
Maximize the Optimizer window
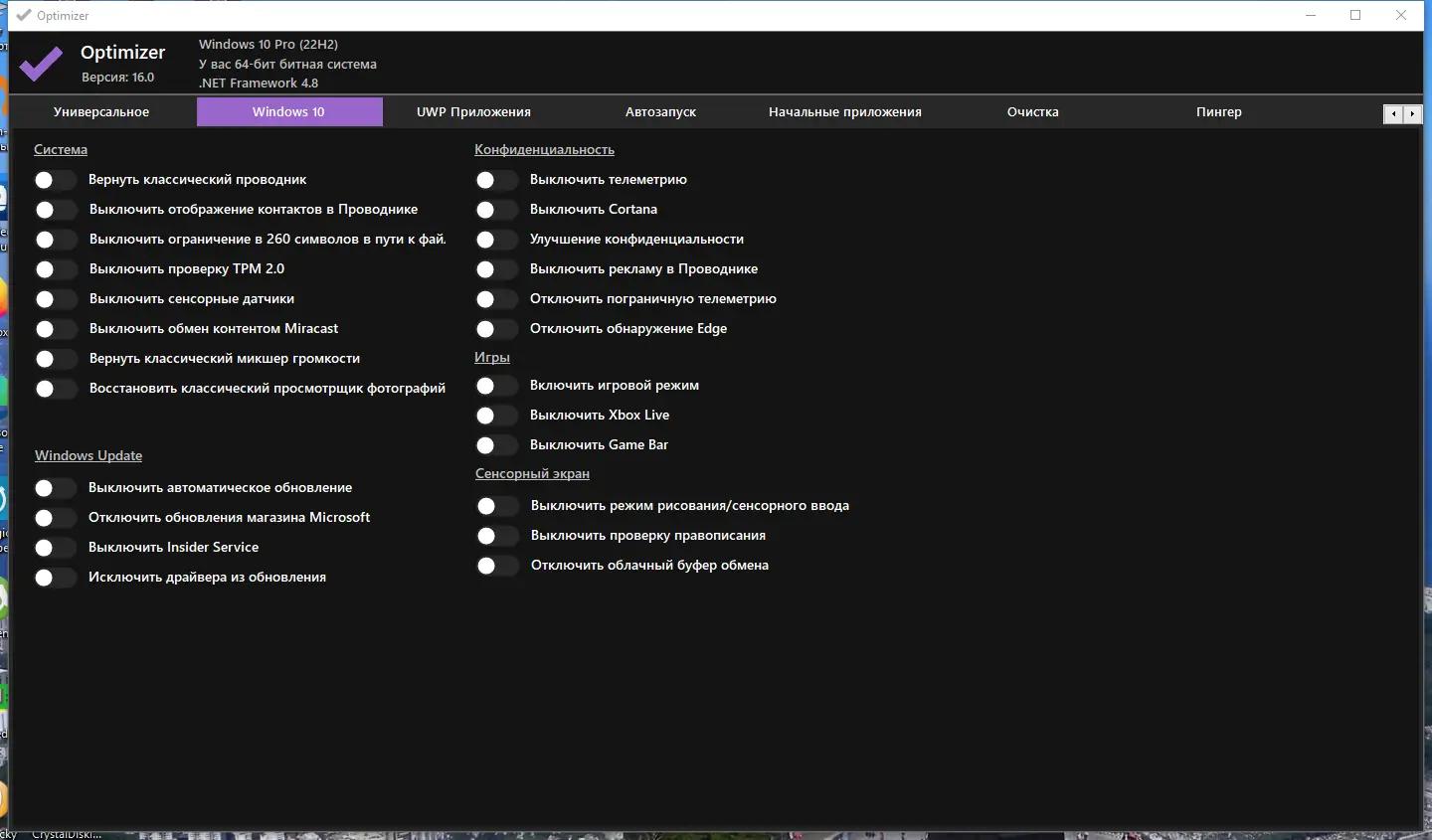1355,15
